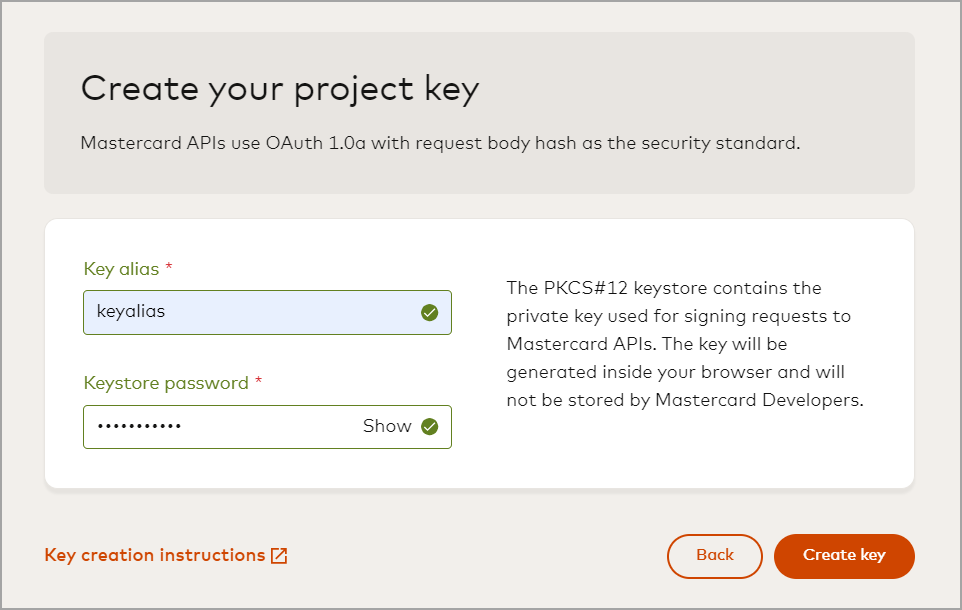Click the "Key alias" field label
This screenshot has width=962, height=610.
click(121, 269)
